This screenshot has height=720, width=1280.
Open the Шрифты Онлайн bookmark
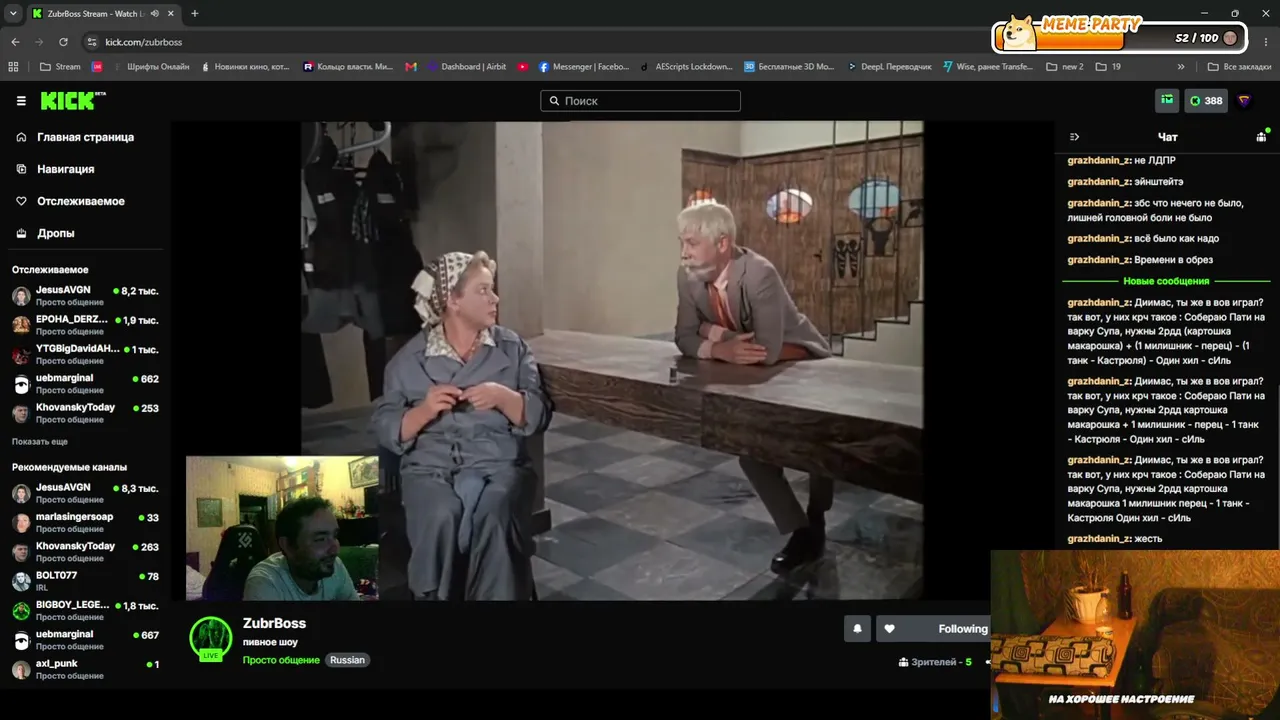click(x=150, y=67)
